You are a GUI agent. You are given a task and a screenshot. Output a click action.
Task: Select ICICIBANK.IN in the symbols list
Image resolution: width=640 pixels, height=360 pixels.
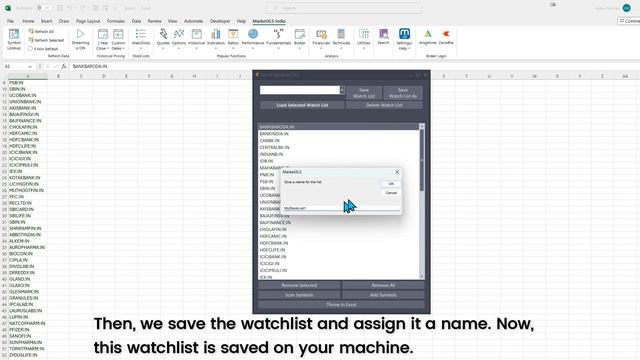(338, 257)
